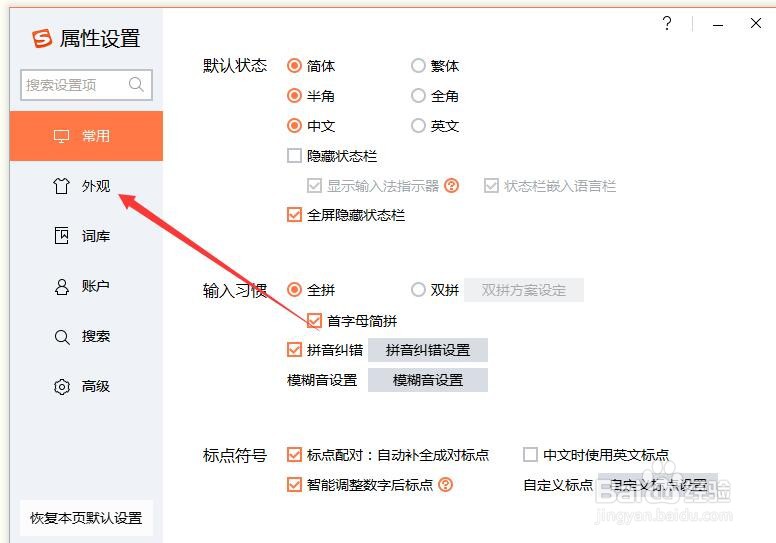Viewport: 776px width, 543px height.
Task: Switch to the 常用 tab
Action: click(x=86, y=136)
